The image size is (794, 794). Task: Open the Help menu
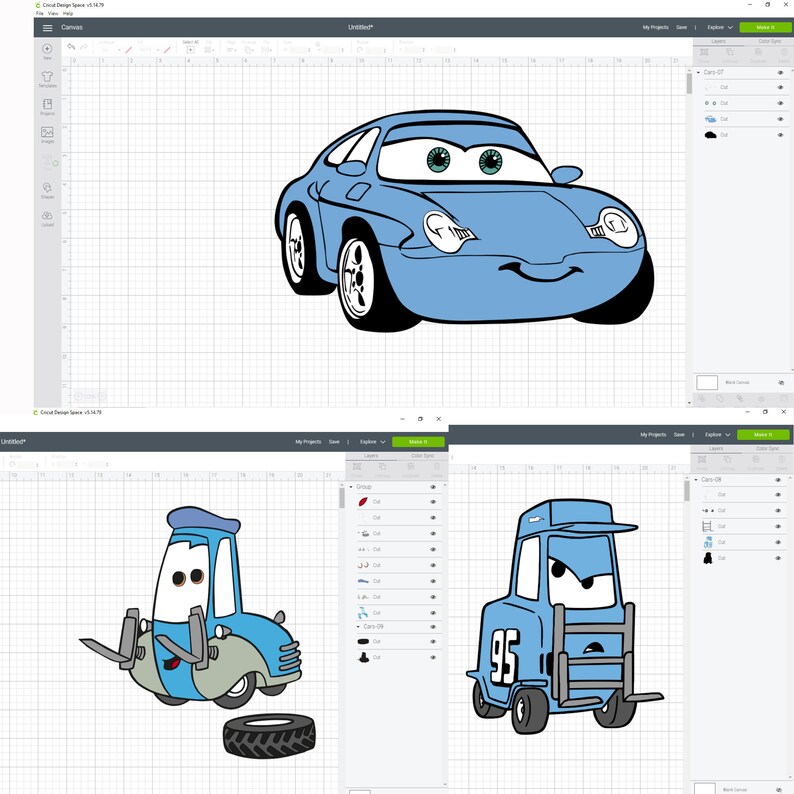[x=68, y=14]
